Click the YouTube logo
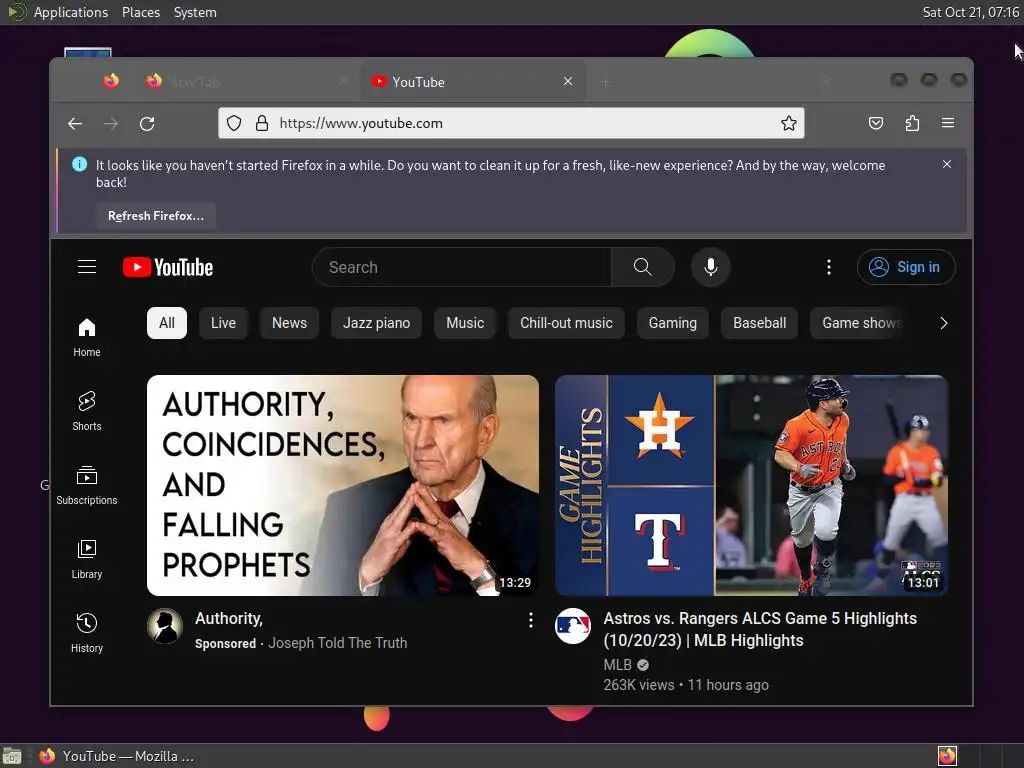The width and height of the screenshot is (1024, 768). pos(168,267)
